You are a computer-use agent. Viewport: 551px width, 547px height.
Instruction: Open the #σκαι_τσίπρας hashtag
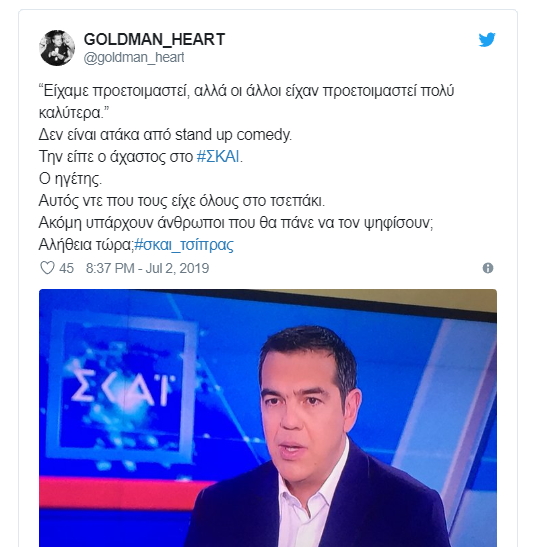point(184,245)
